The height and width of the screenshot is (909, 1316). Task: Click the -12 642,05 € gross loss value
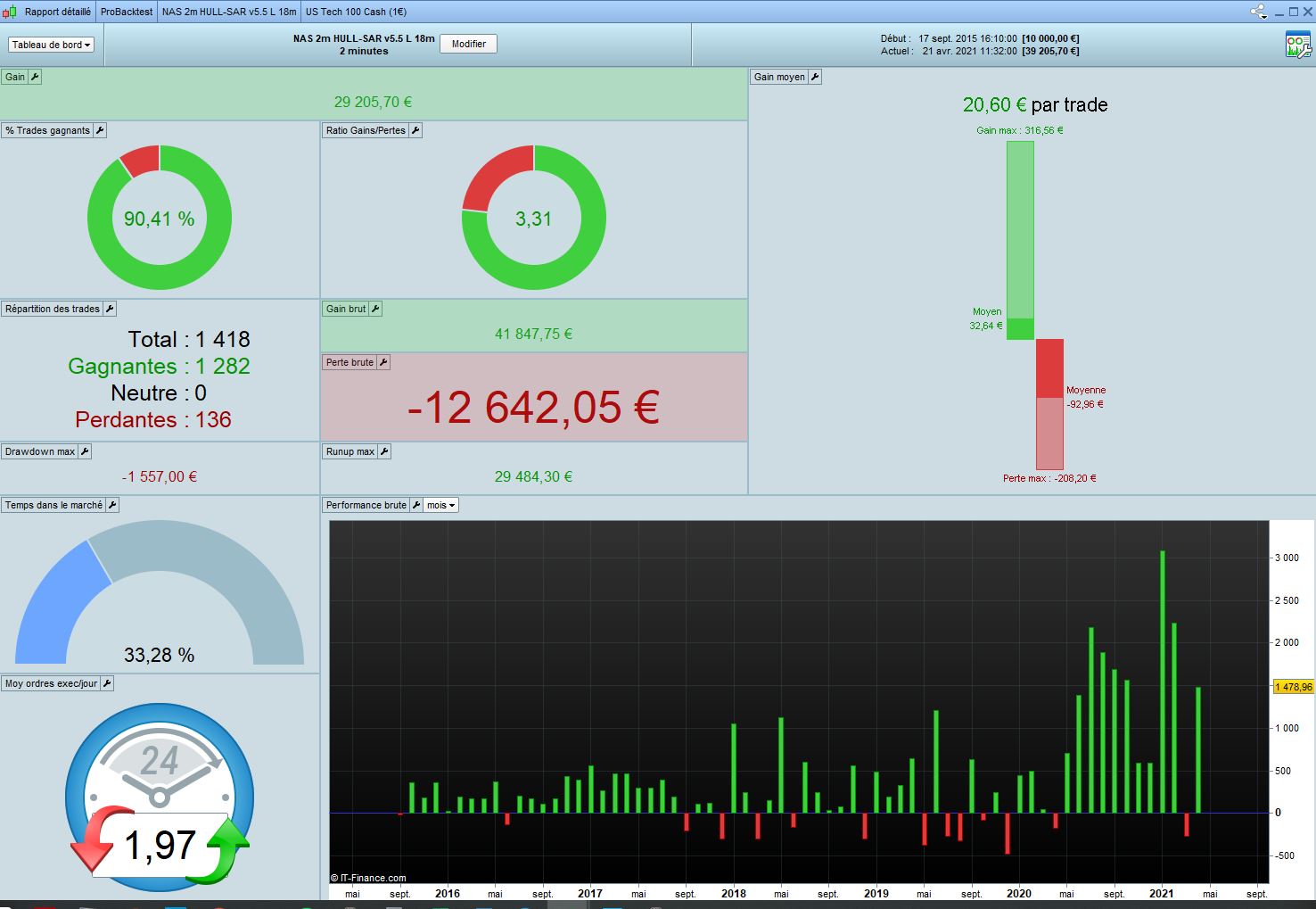pyautogui.click(x=533, y=408)
